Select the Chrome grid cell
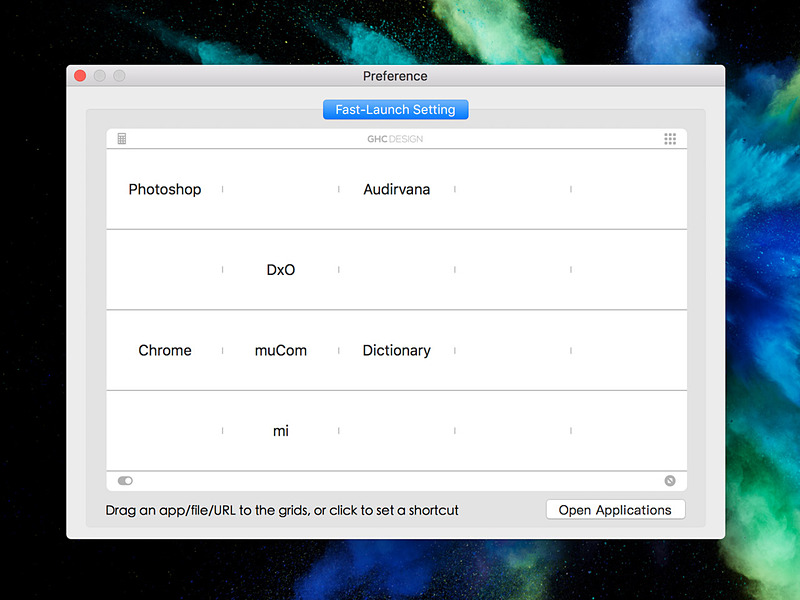This screenshot has height=600, width=800. [165, 351]
